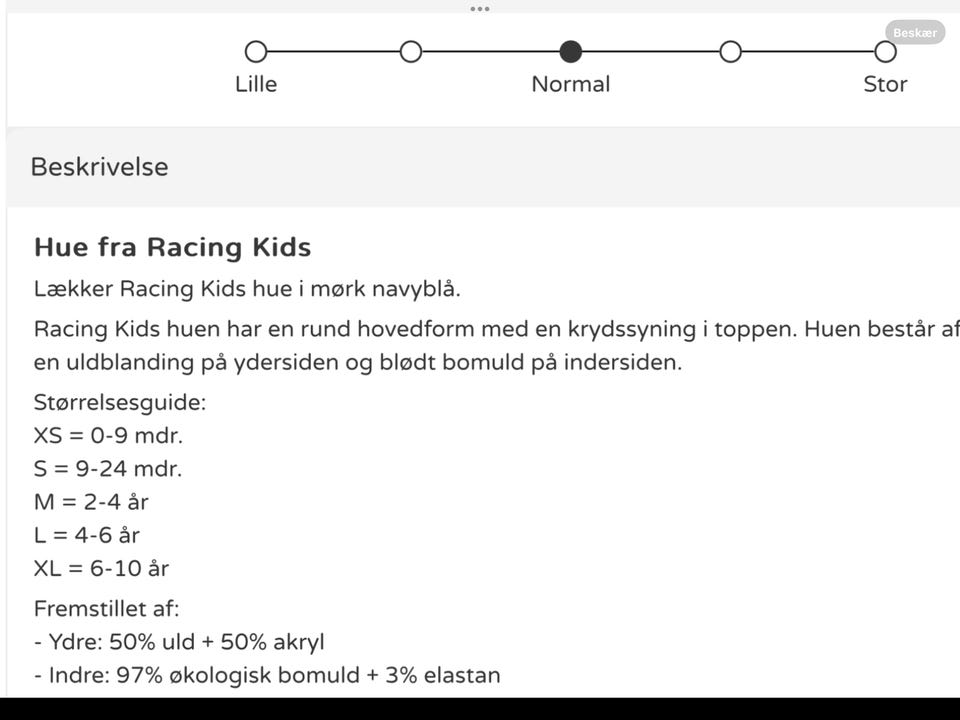The width and height of the screenshot is (960, 720).
Task: Click the M = 2-4 år line
Action: pyautogui.click(x=91, y=502)
